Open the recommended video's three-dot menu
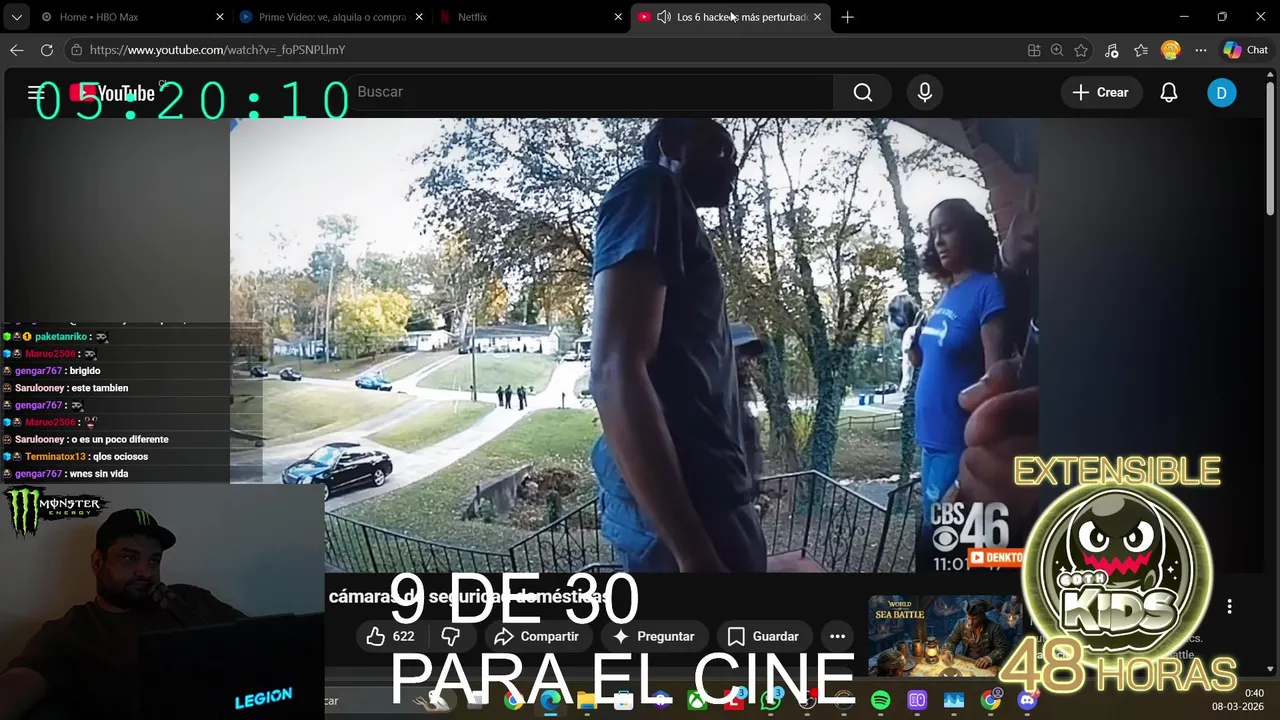The height and width of the screenshot is (720, 1280). click(x=1229, y=606)
